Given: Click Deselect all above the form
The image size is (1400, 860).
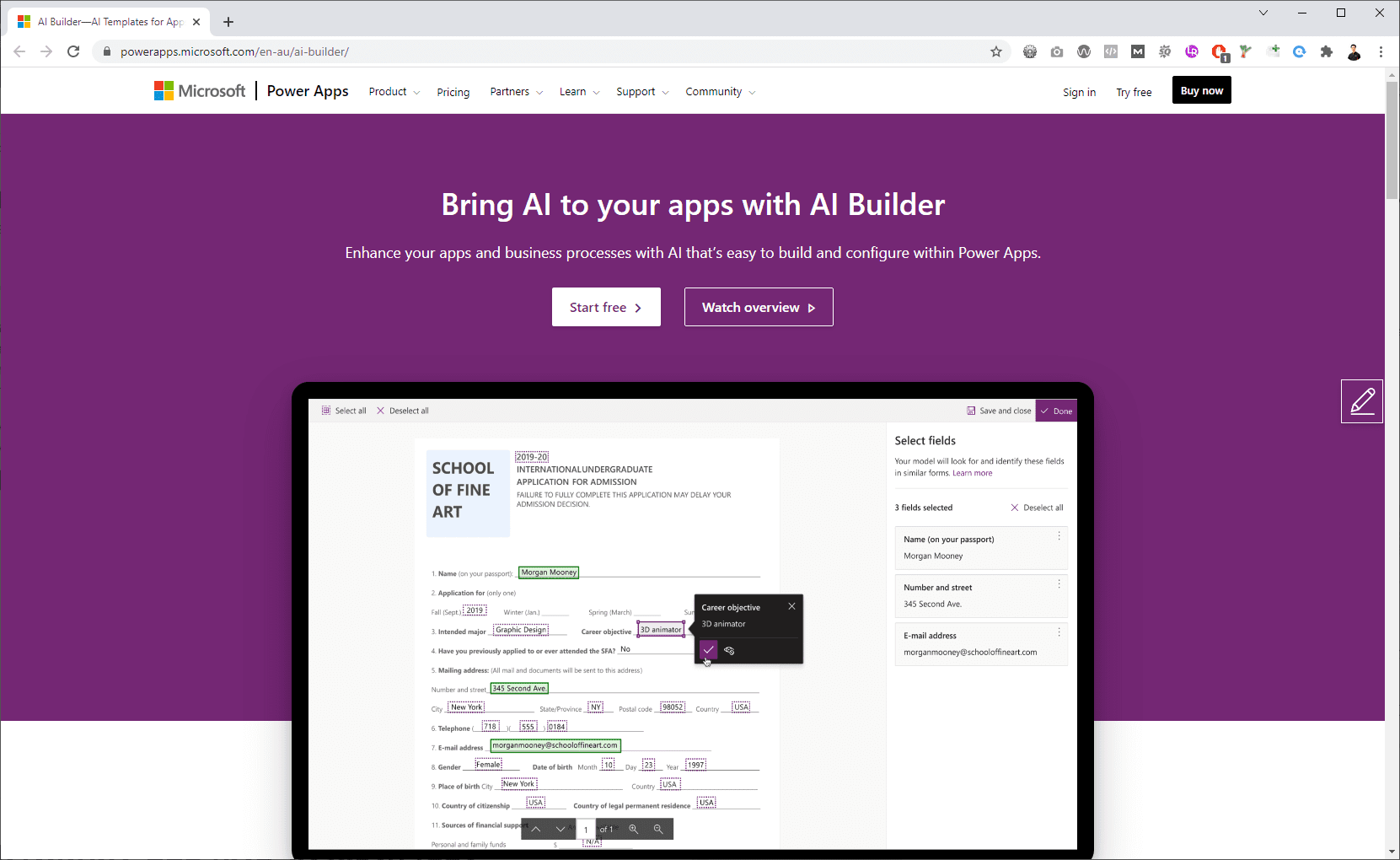Looking at the screenshot, I should click(x=403, y=411).
